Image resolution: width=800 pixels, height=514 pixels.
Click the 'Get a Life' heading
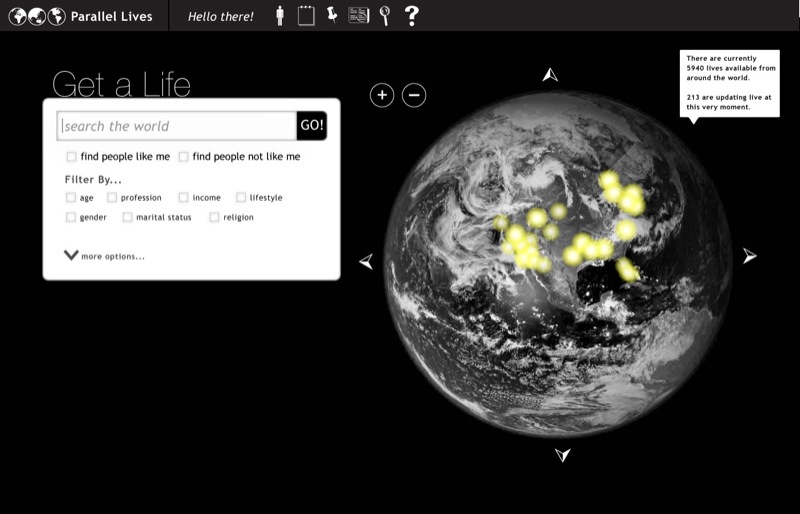tap(121, 84)
